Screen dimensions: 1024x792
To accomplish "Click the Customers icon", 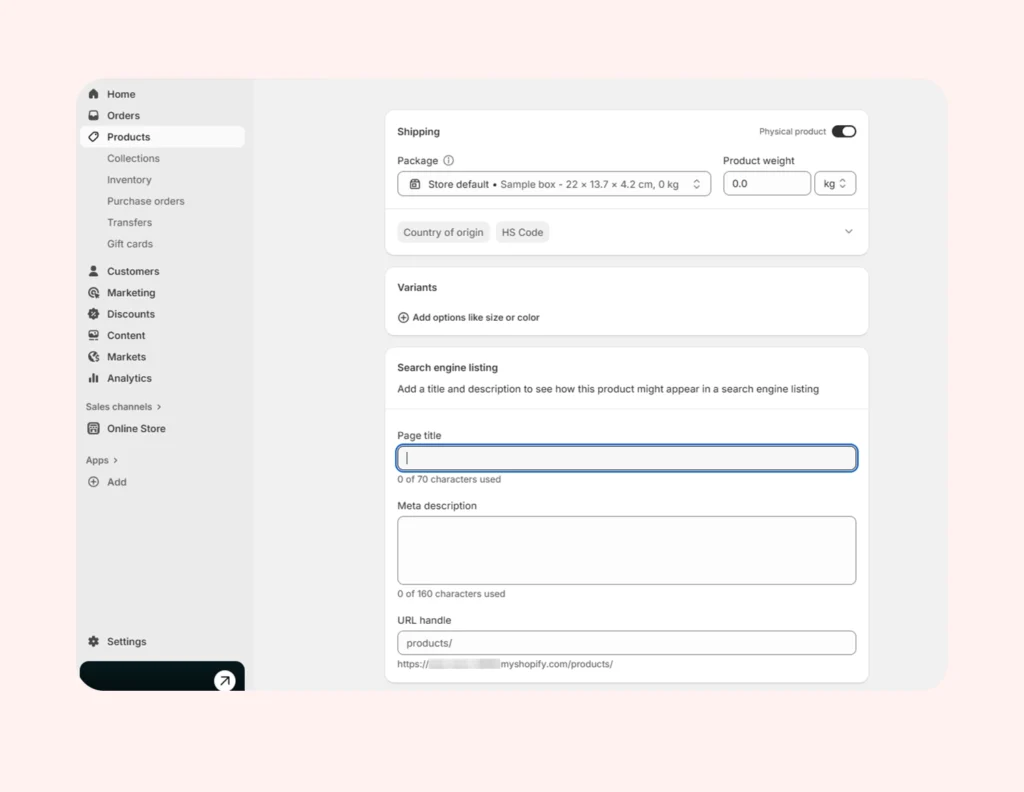I will point(94,270).
